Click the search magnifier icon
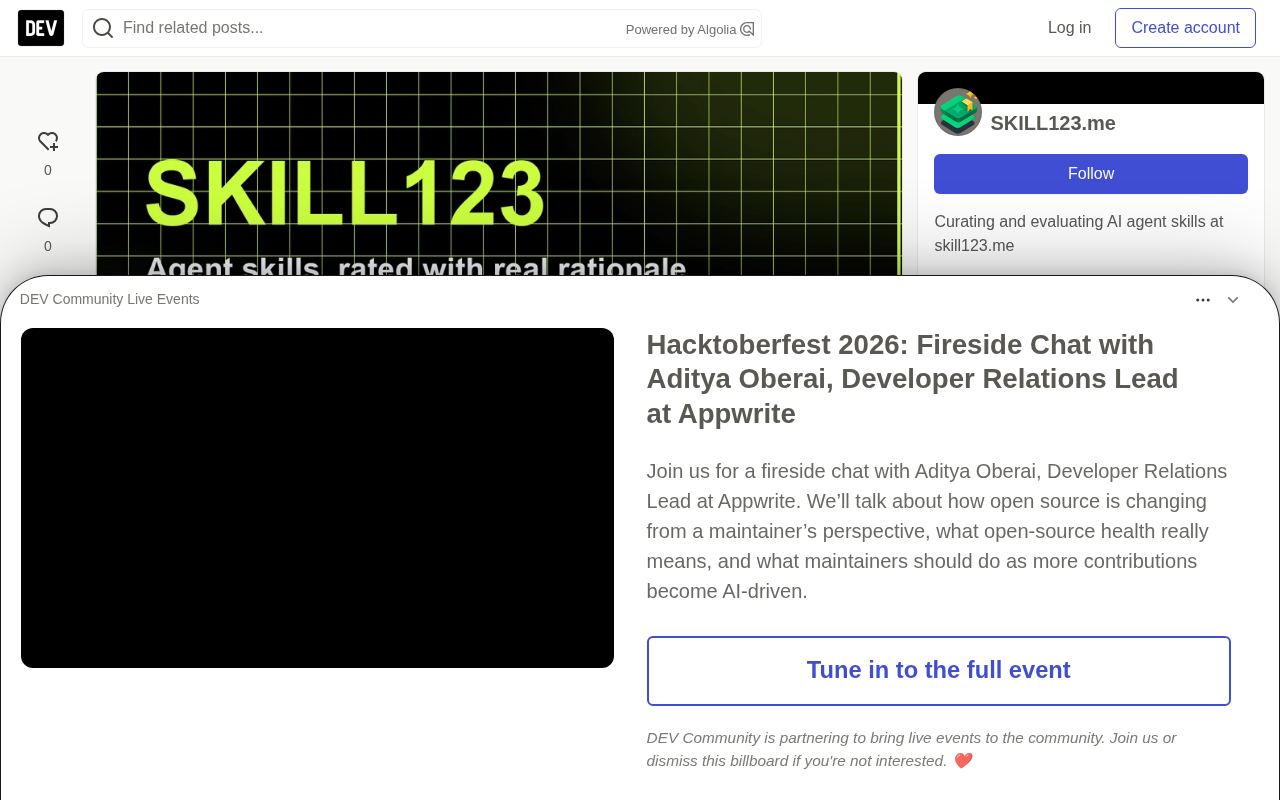Viewport: 1280px width, 800px height. [x=103, y=28]
